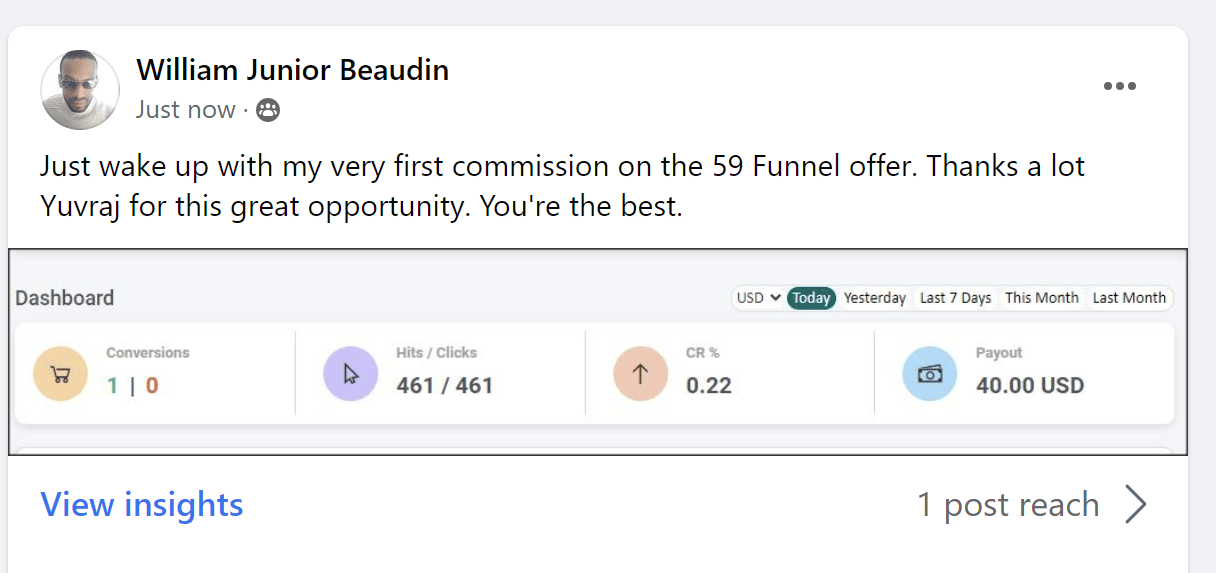Open the three-dots post options menu
This screenshot has width=1216, height=573.
[x=1119, y=86]
